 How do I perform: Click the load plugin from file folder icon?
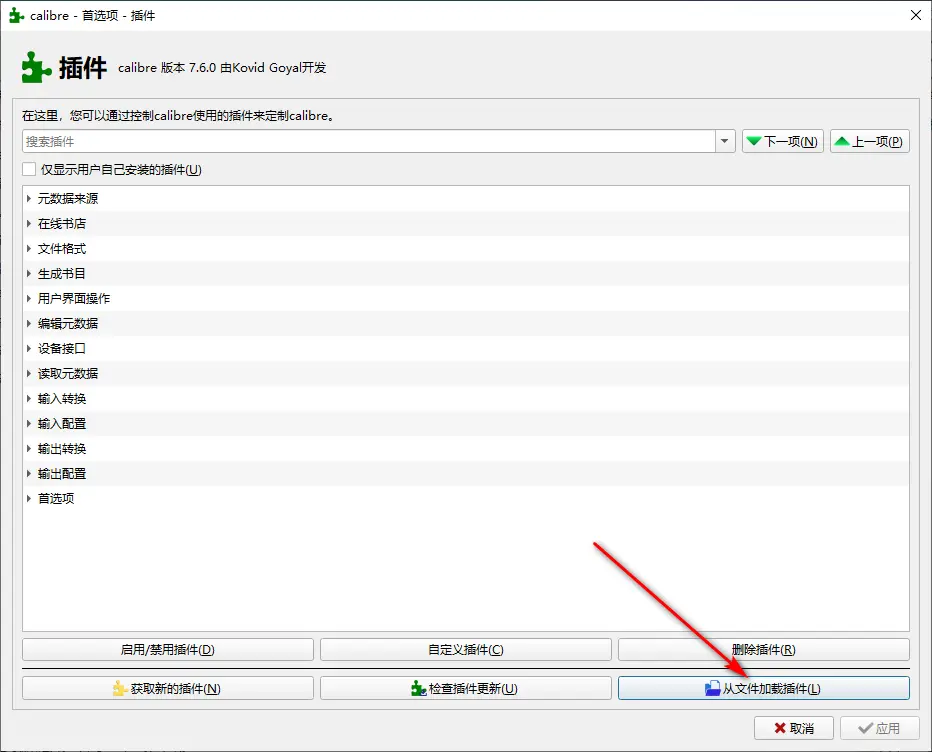[712, 689]
